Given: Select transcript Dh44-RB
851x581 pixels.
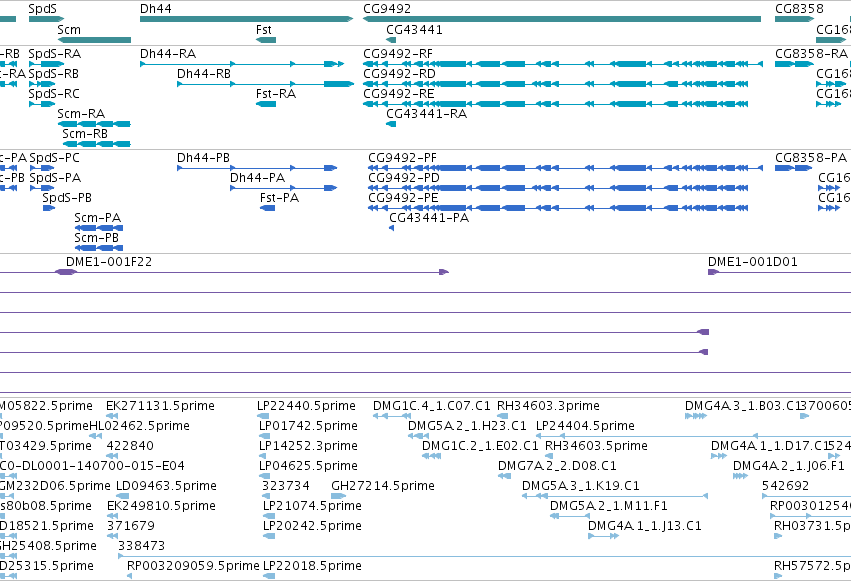Looking at the screenshot, I should pos(265,84).
